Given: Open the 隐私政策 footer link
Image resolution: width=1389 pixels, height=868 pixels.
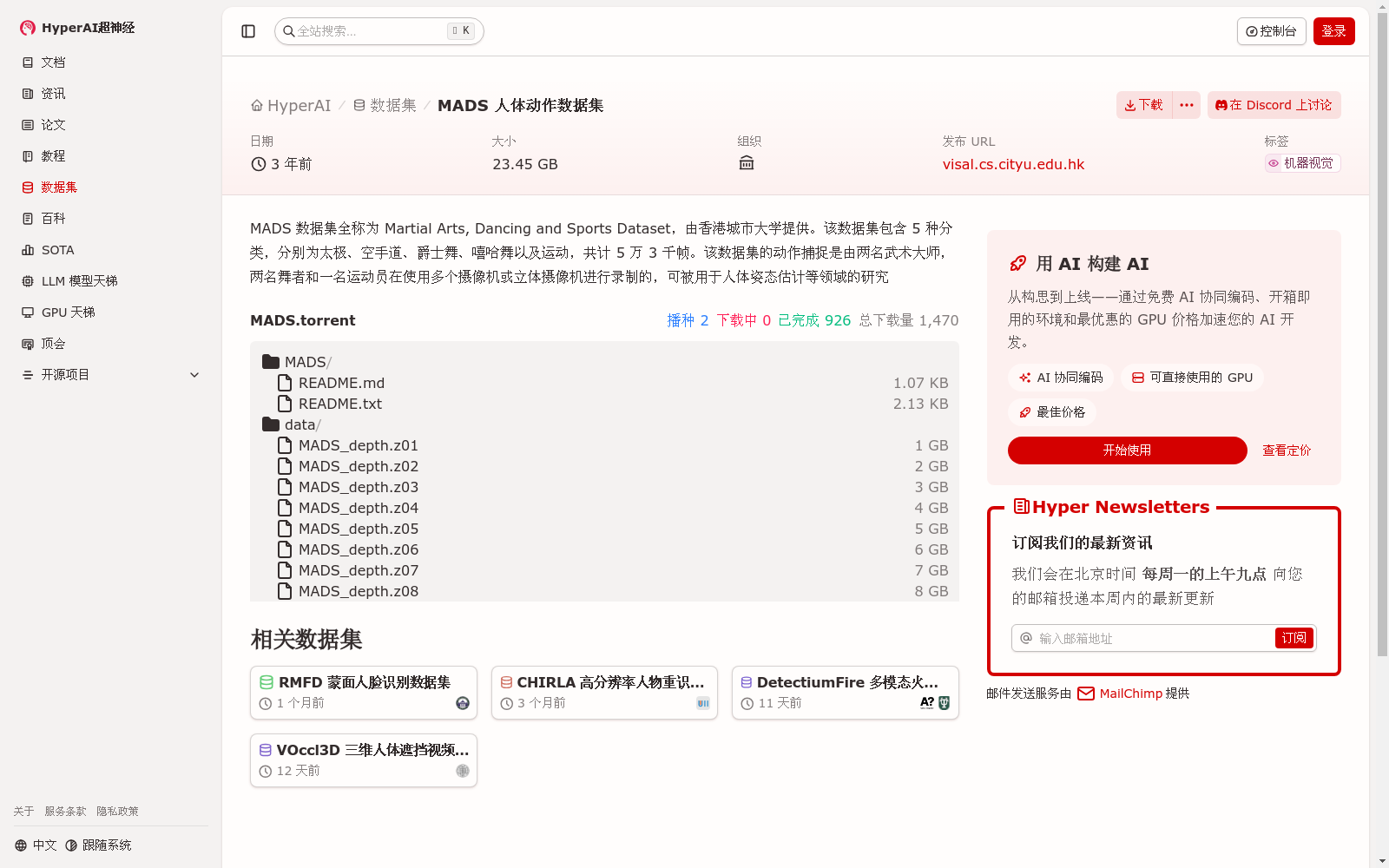Looking at the screenshot, I should coord(117,812).
